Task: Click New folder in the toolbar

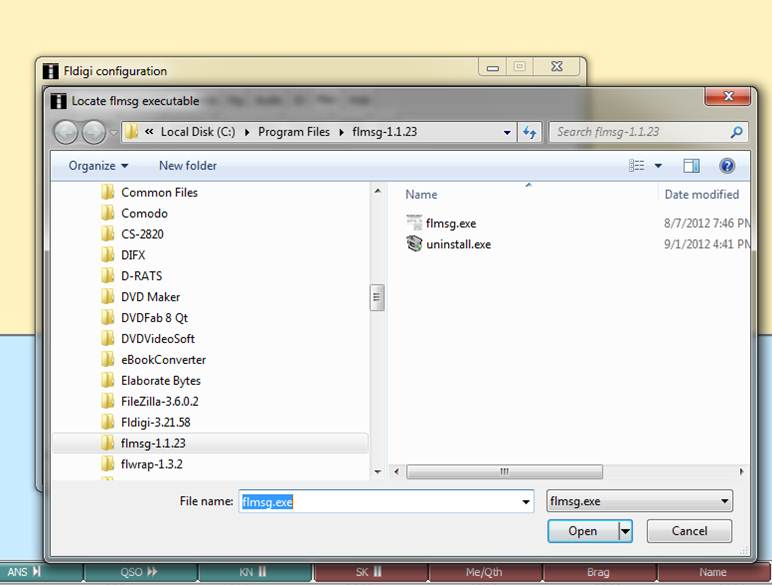Action: point(187,166)
